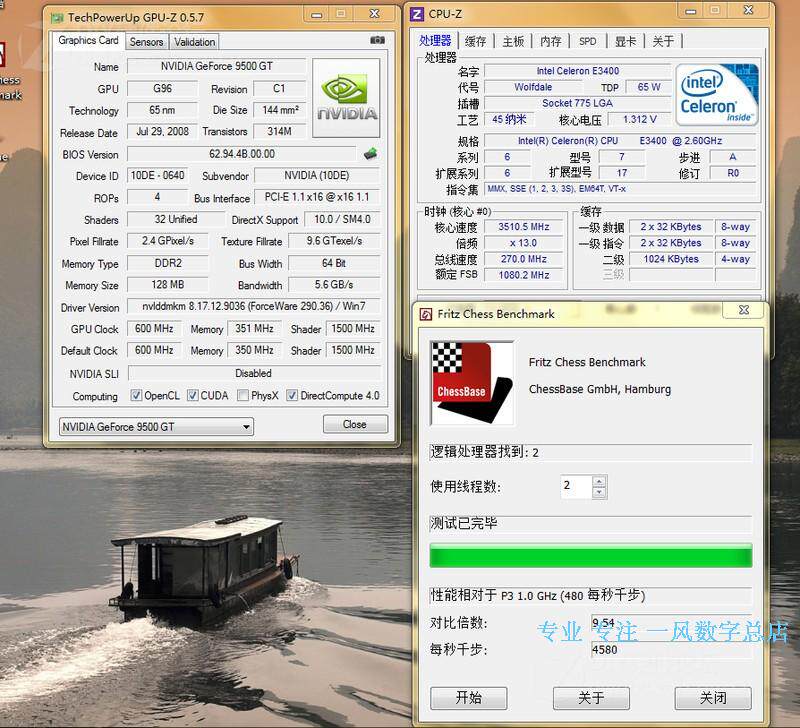This screenshot has height=728, width=800.
Task: Click the Close button in GPU-Z
Action: [x=355, y=424]
